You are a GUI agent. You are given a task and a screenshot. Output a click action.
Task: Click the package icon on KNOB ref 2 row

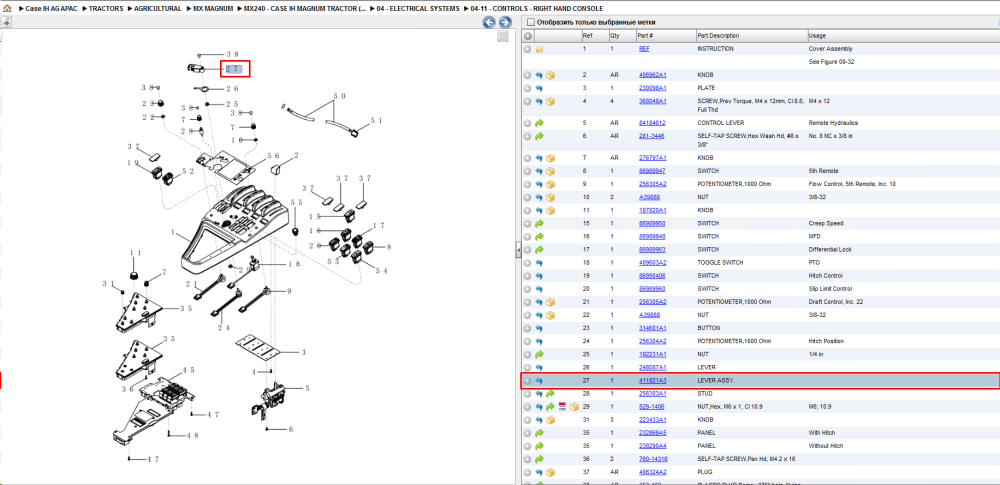point(550,75)
